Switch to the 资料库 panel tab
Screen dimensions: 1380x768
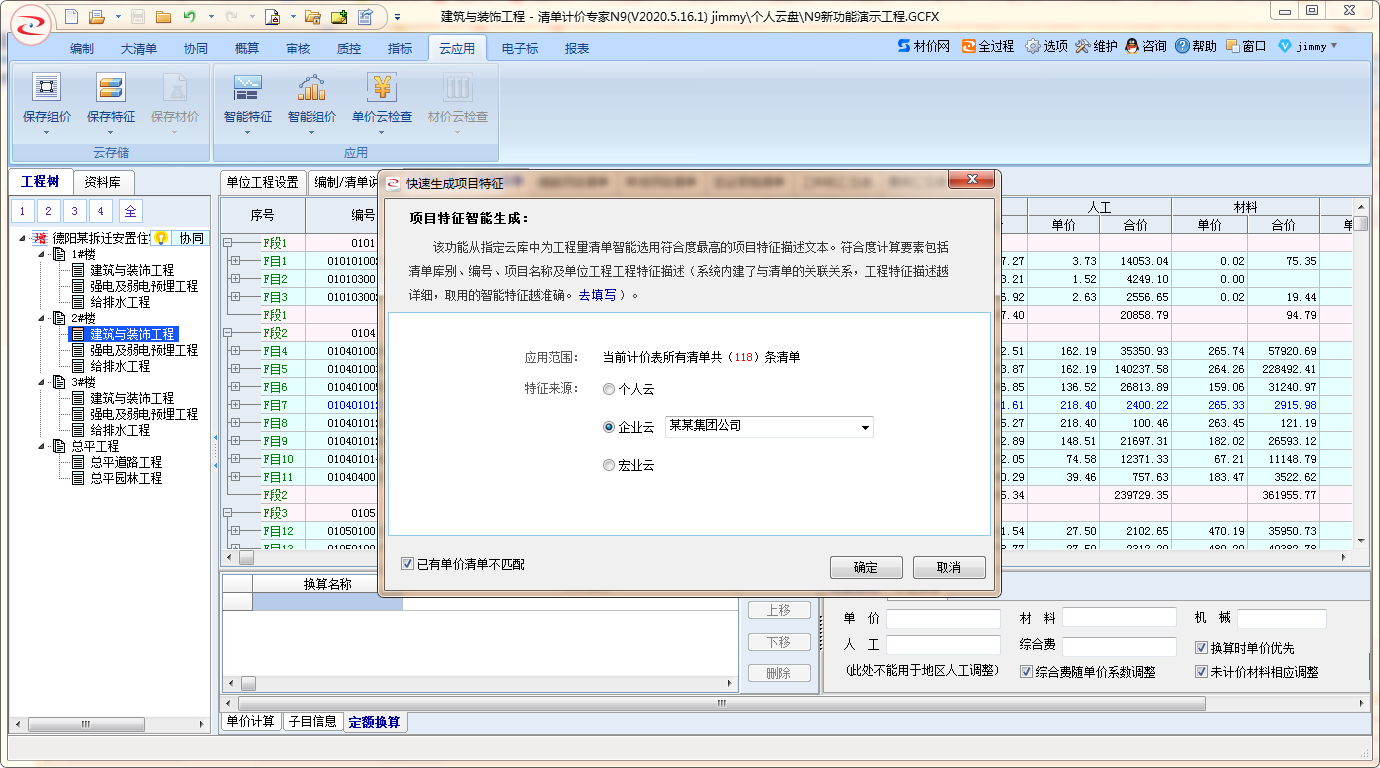point(103,182)
